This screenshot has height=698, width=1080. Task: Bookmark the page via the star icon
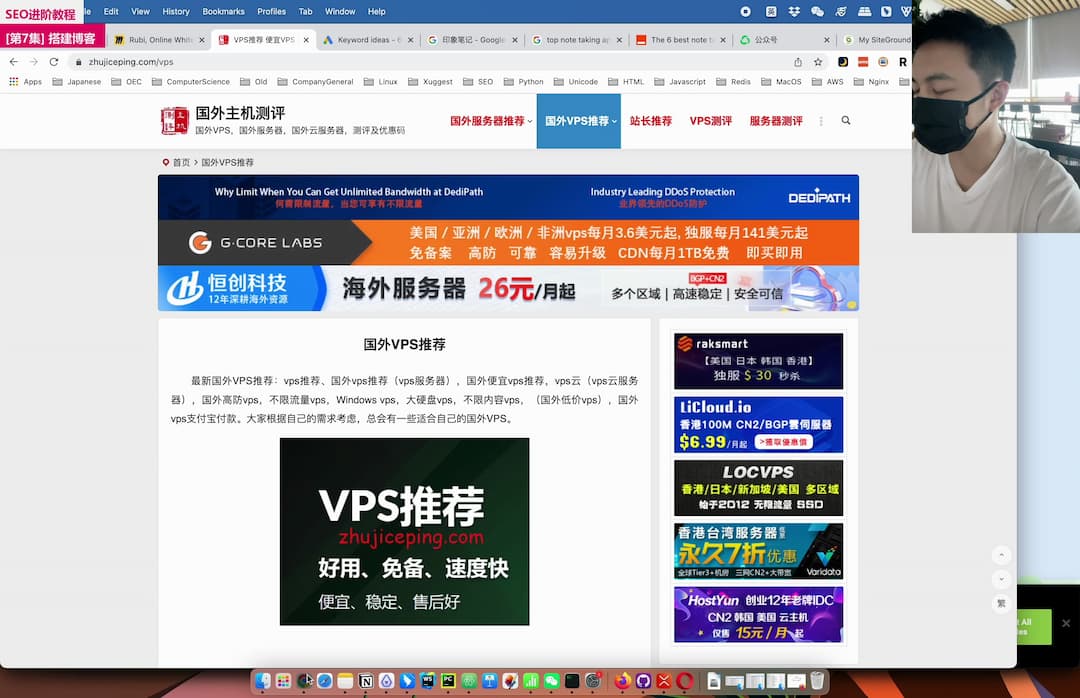(818, 61)
